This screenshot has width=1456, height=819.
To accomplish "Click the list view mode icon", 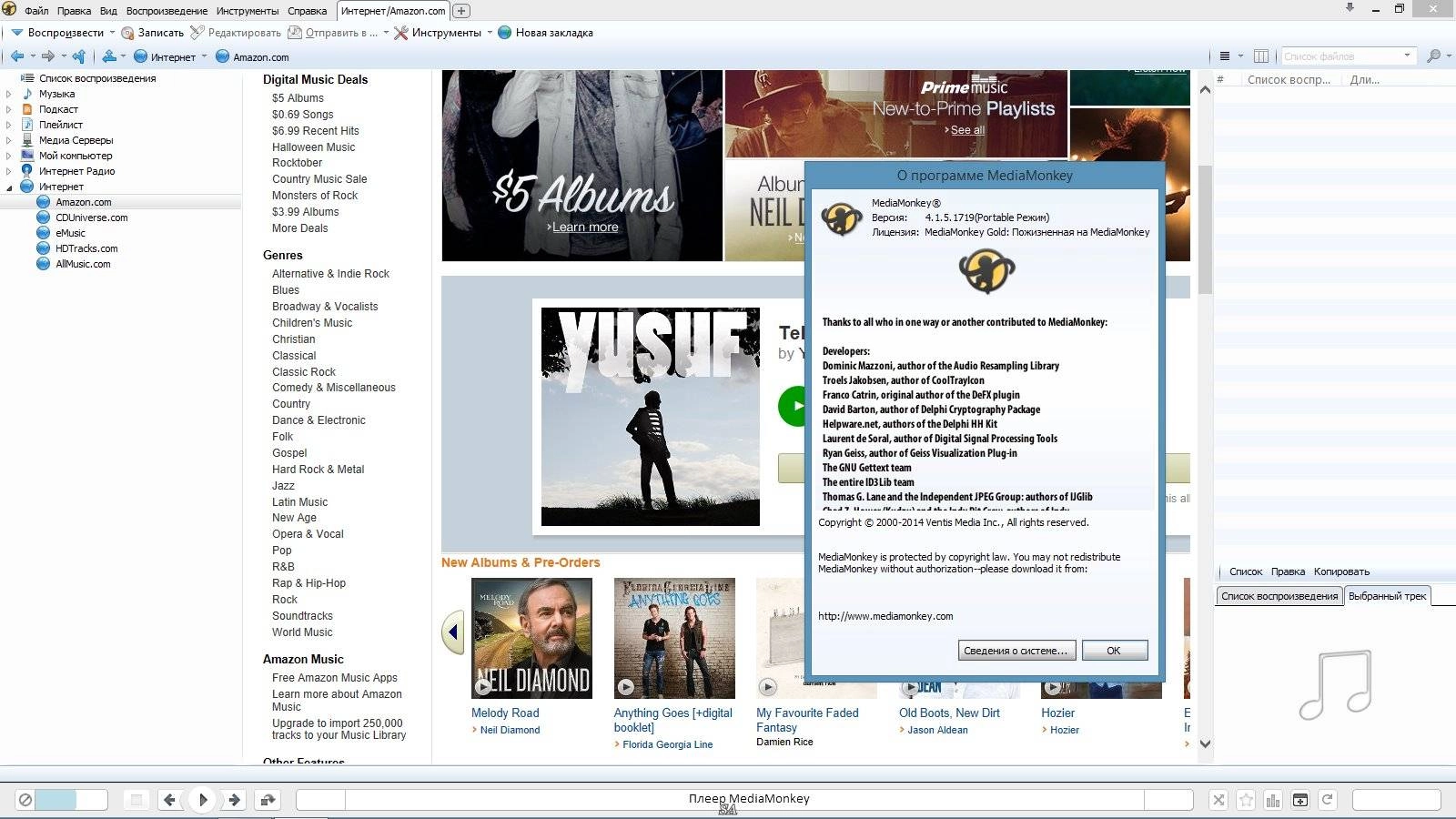I will [x=1225, y=56].
